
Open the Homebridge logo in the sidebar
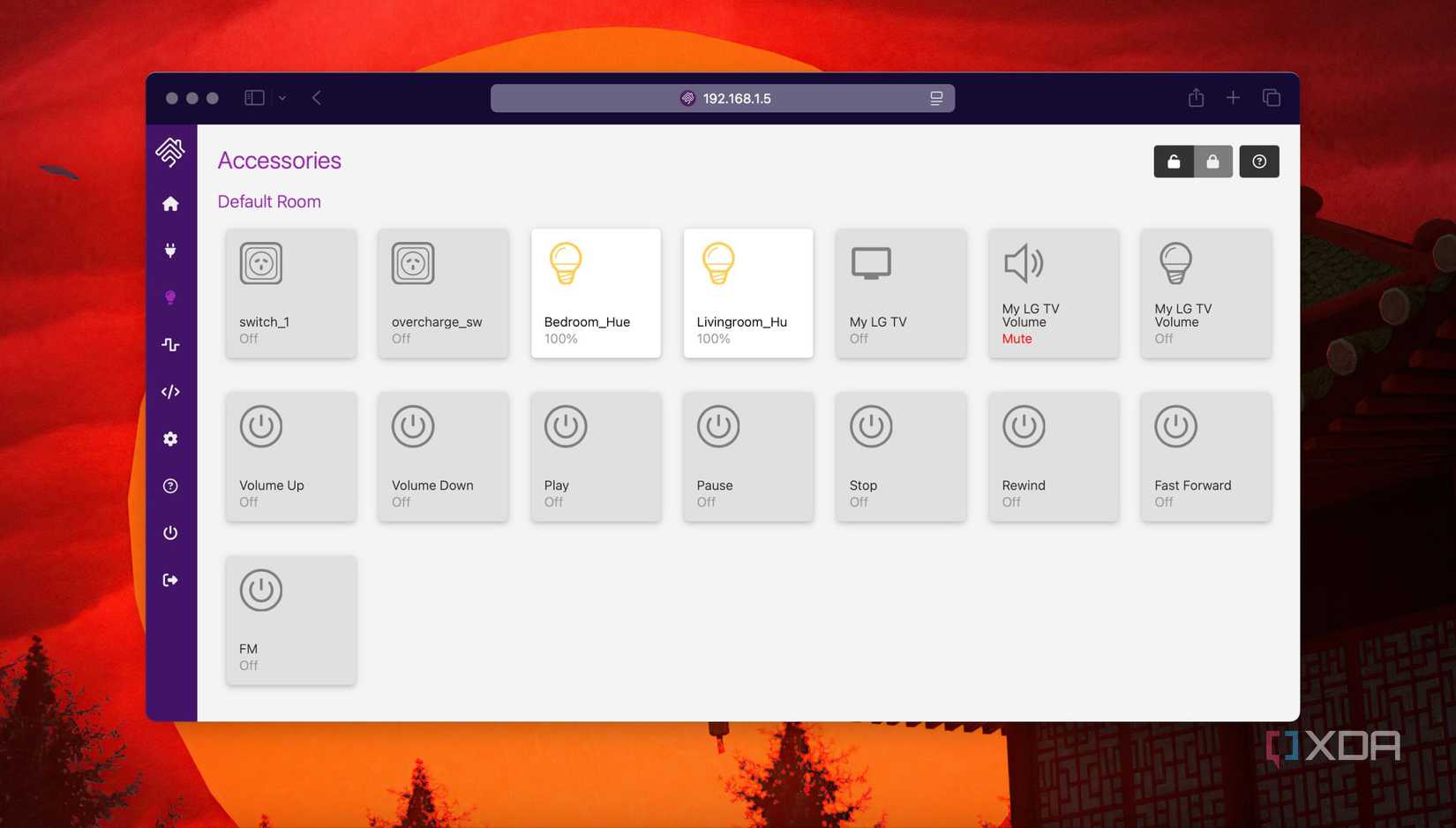[x=170, y=153]
